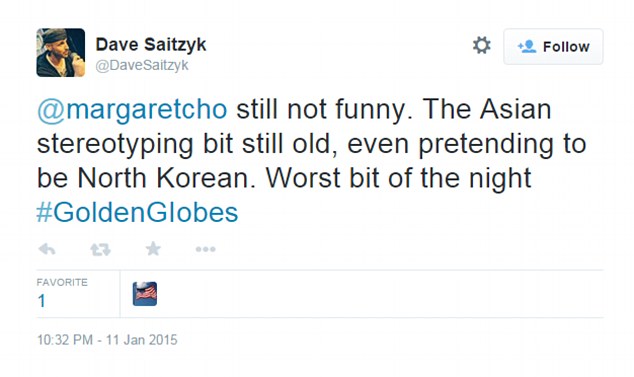Open the @DaveSaitzyk handle link

[142, 65]
